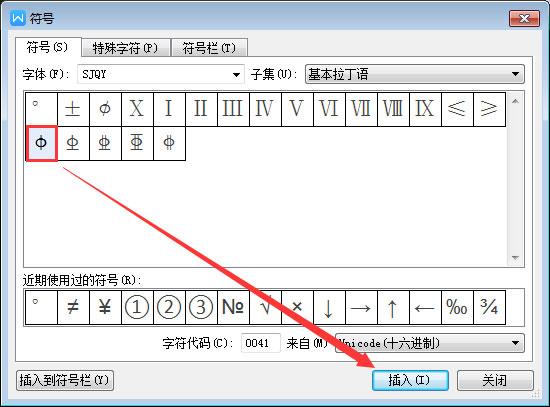Pick the Roman numeral VIII symbol

[x=393, y=109]
